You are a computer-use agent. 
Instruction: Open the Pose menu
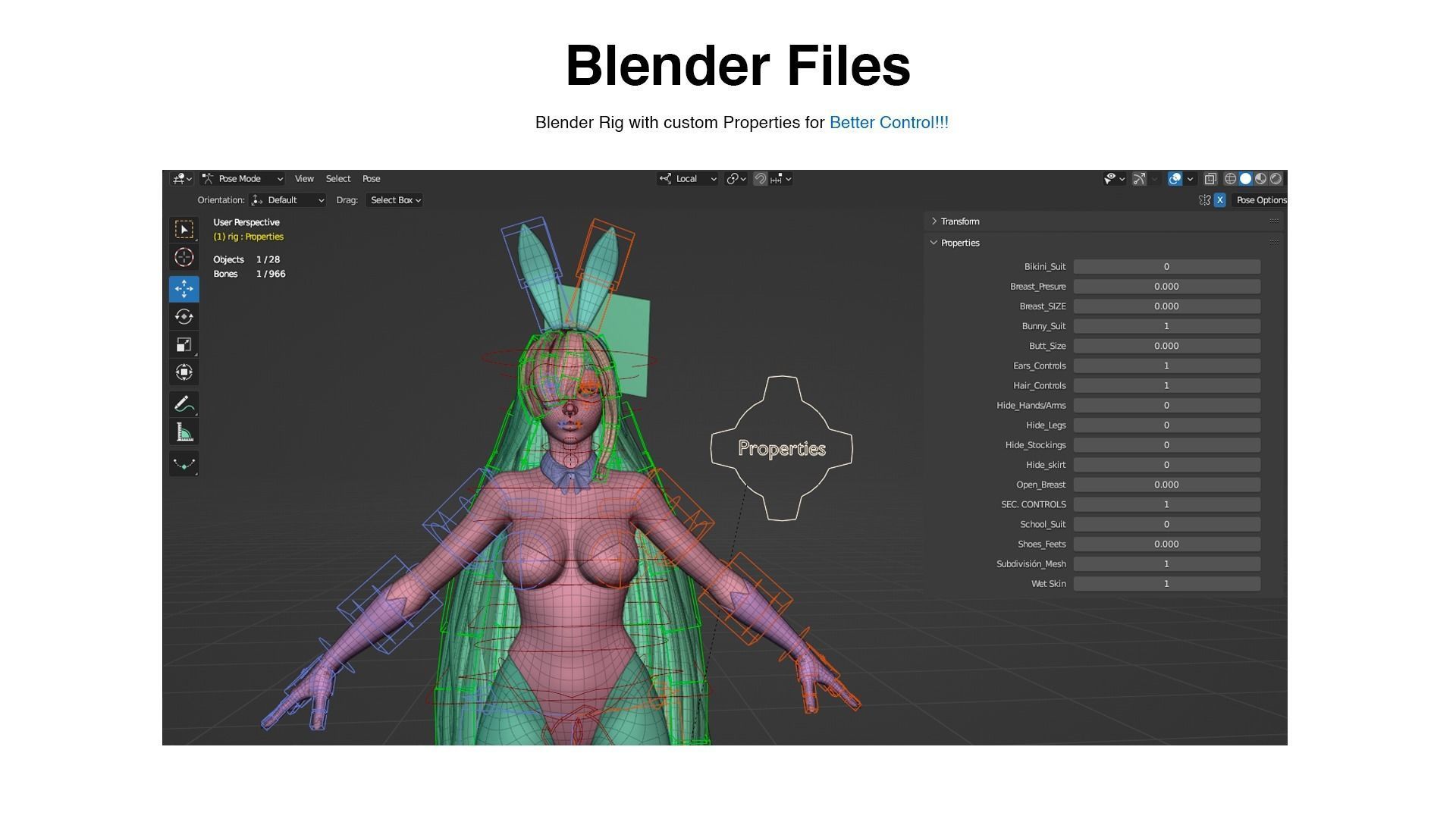click(x=371, y=179)
